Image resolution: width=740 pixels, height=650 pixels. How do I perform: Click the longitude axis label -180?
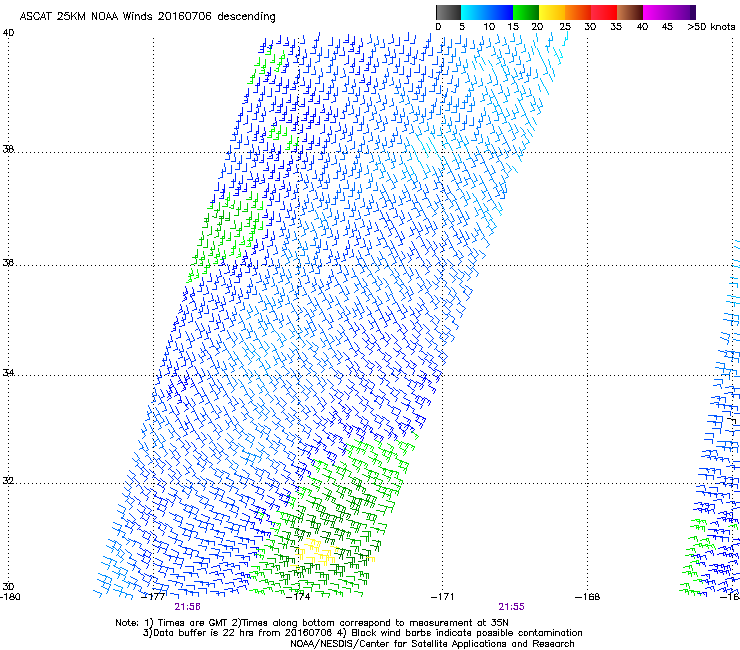click(x=10, y=597)
